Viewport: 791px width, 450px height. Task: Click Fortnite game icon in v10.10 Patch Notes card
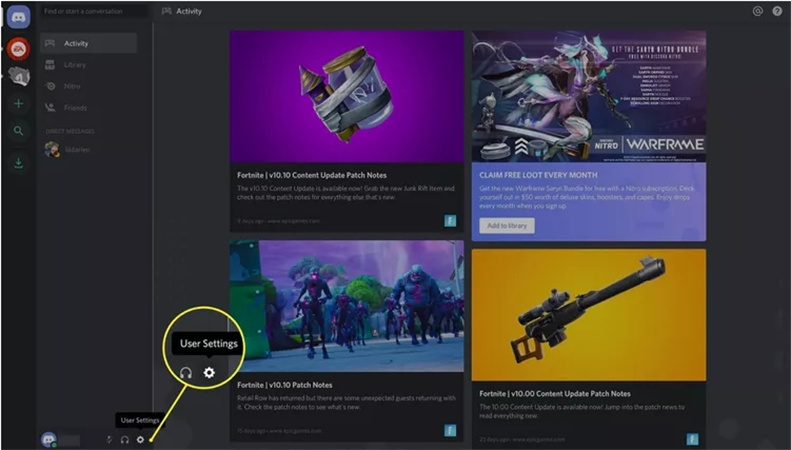coord(450,430)
